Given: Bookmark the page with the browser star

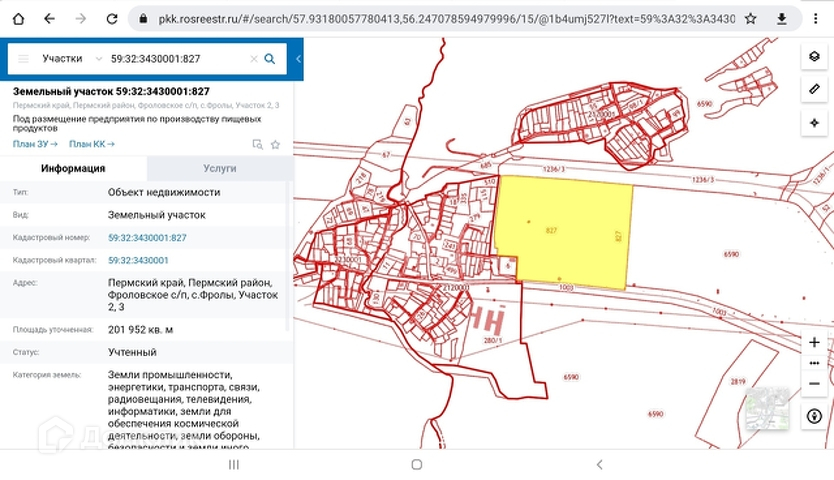Looking at the screenshot, I should click(750, 19).
